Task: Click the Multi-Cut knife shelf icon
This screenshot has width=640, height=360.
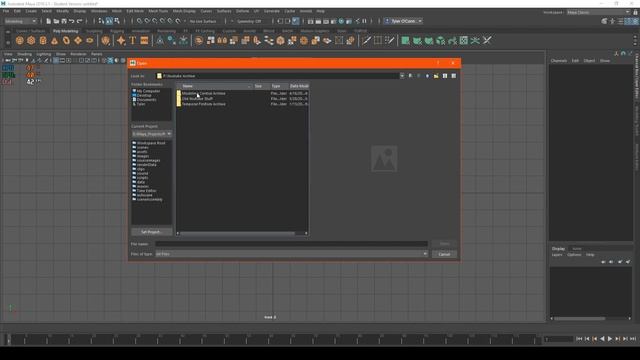Action: pos(366,40)
